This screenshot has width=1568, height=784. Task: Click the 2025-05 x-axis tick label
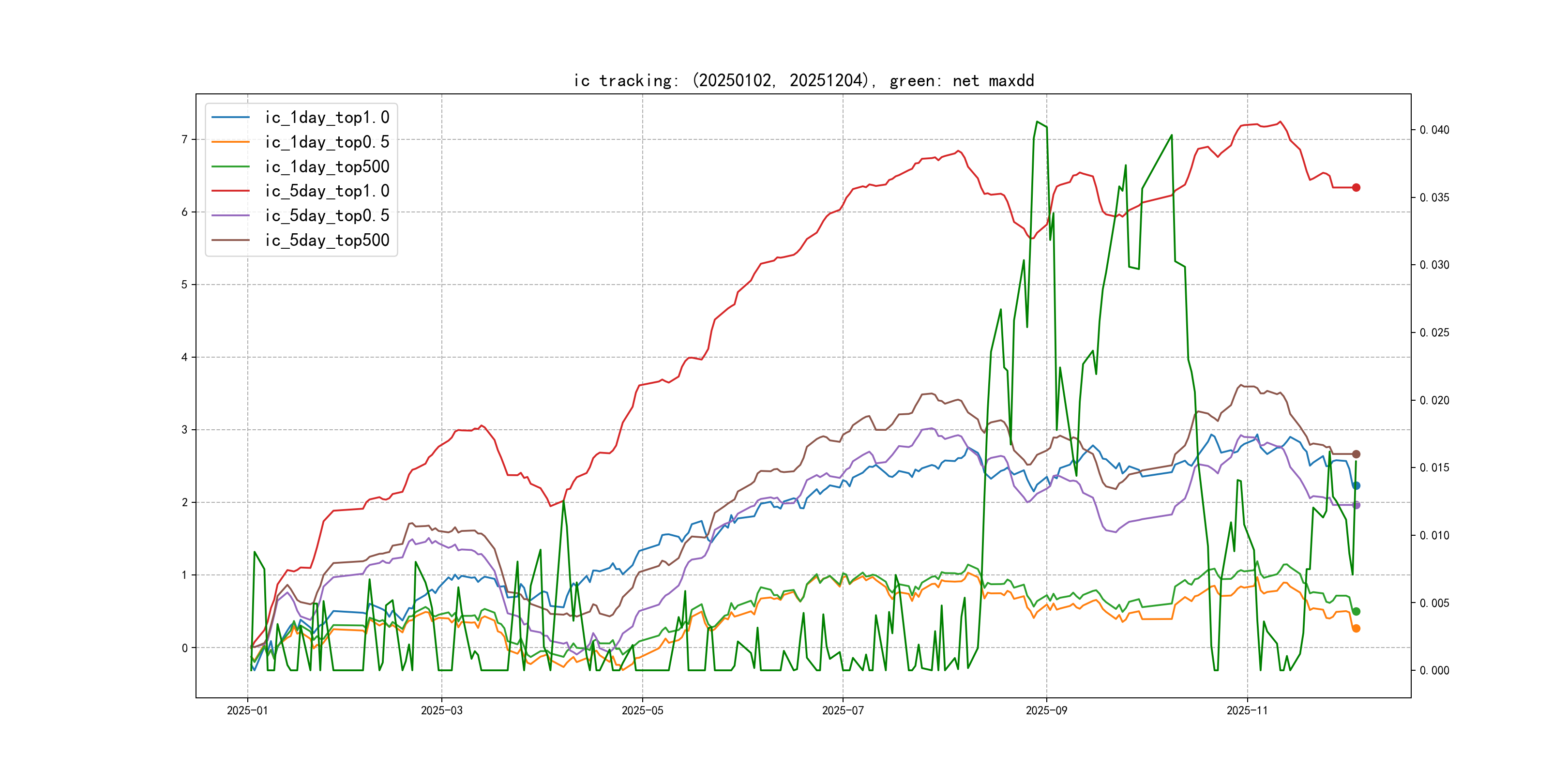click(x=642, y=710)
